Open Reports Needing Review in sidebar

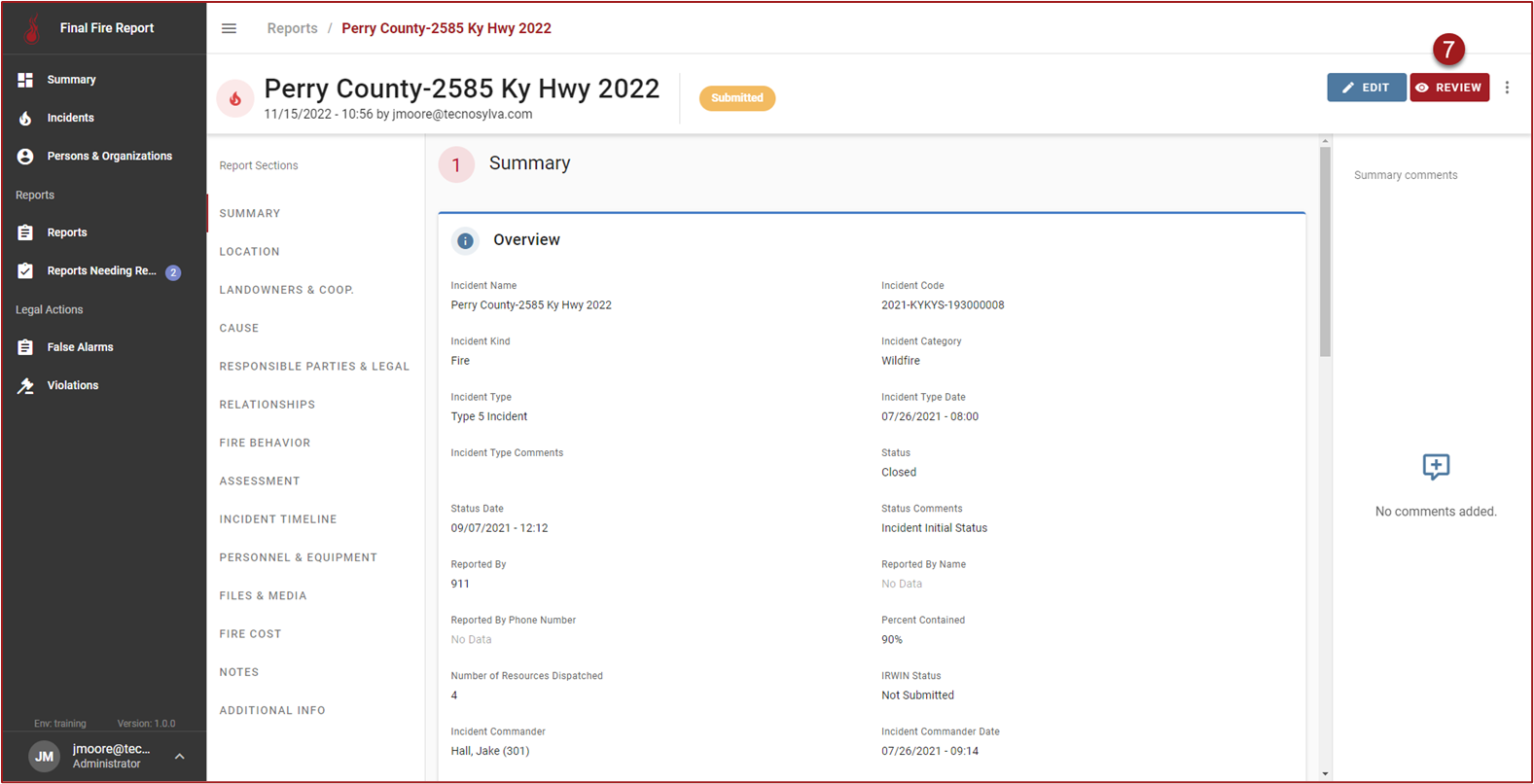click(101, 271)
